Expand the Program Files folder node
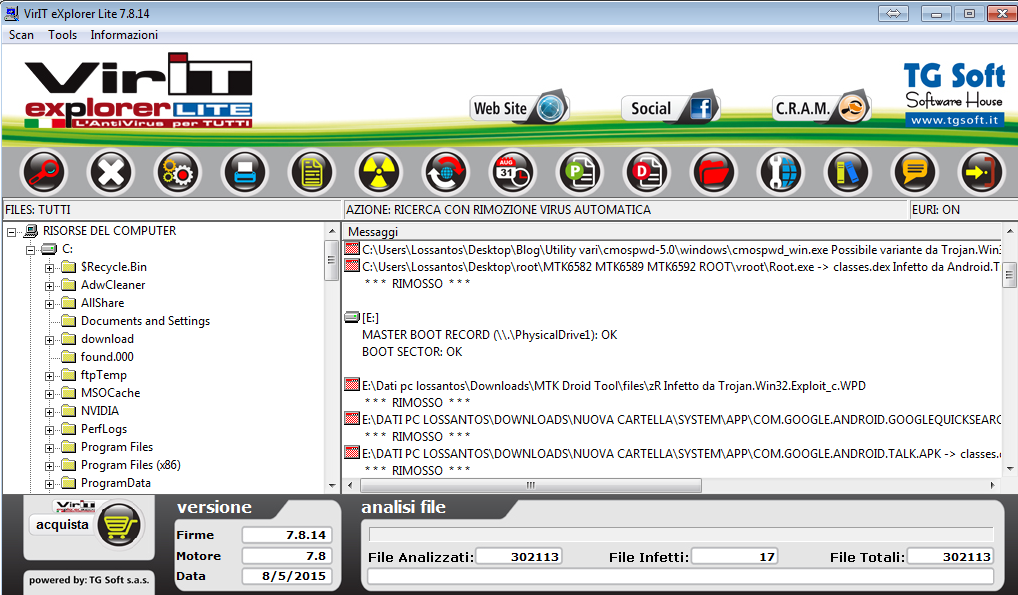 (49, 448)
